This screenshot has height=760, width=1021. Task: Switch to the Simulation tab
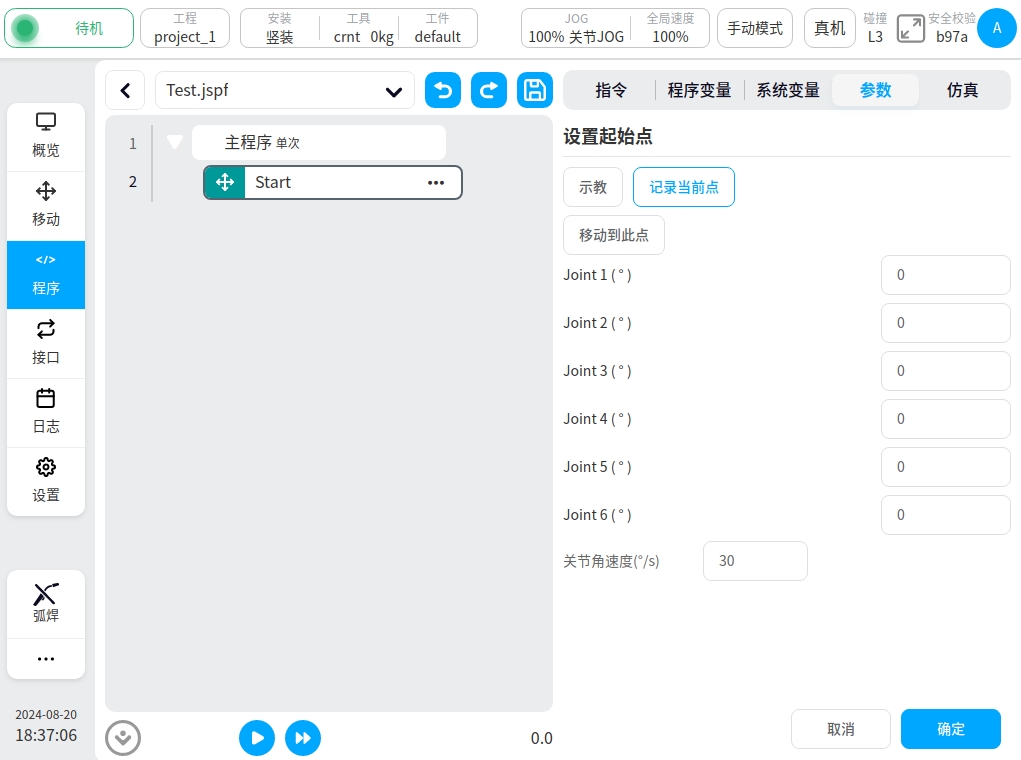coord(962,90)
